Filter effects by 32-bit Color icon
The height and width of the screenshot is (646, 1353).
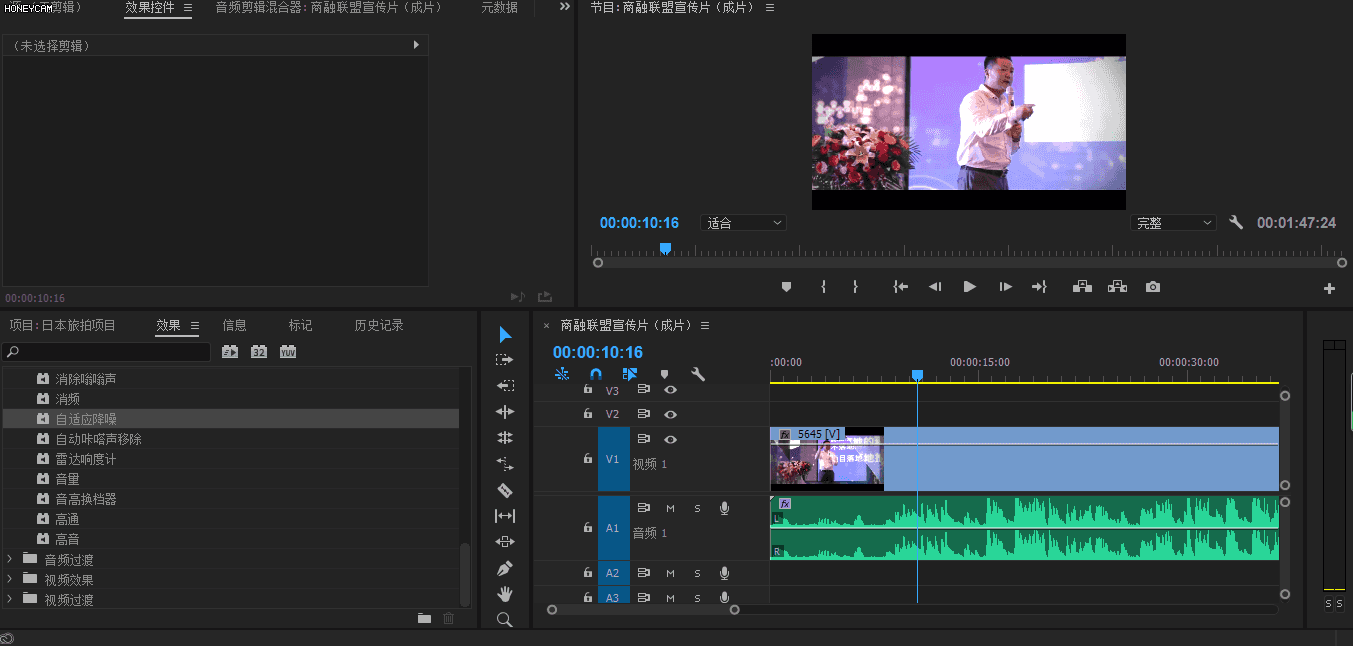(x=259, y=352)
